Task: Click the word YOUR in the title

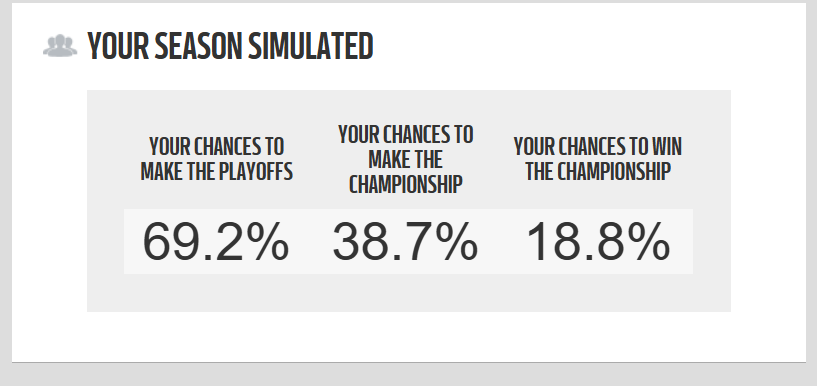Action: pos(118,46)
